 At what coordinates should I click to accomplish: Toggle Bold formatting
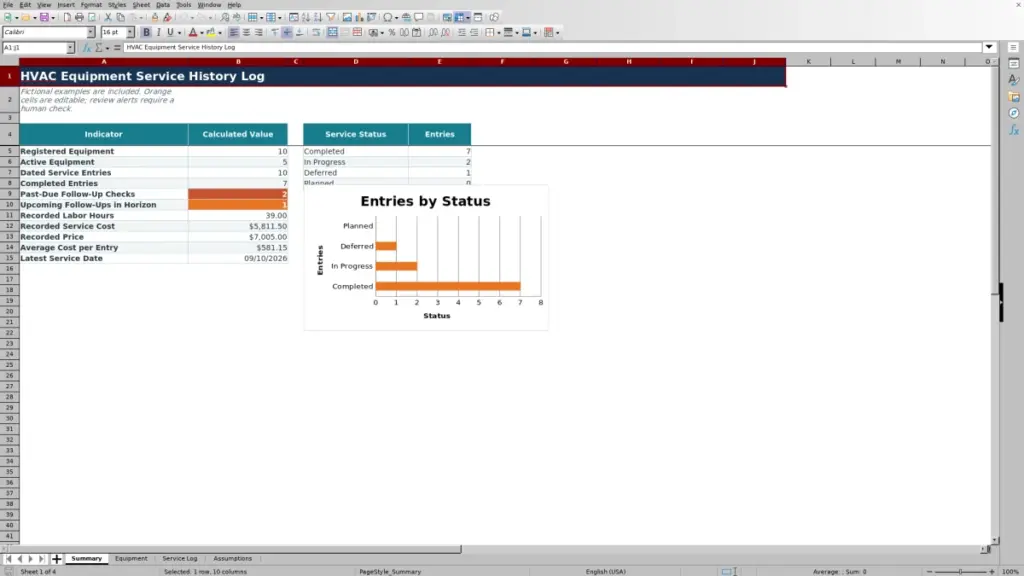(146, 33)
